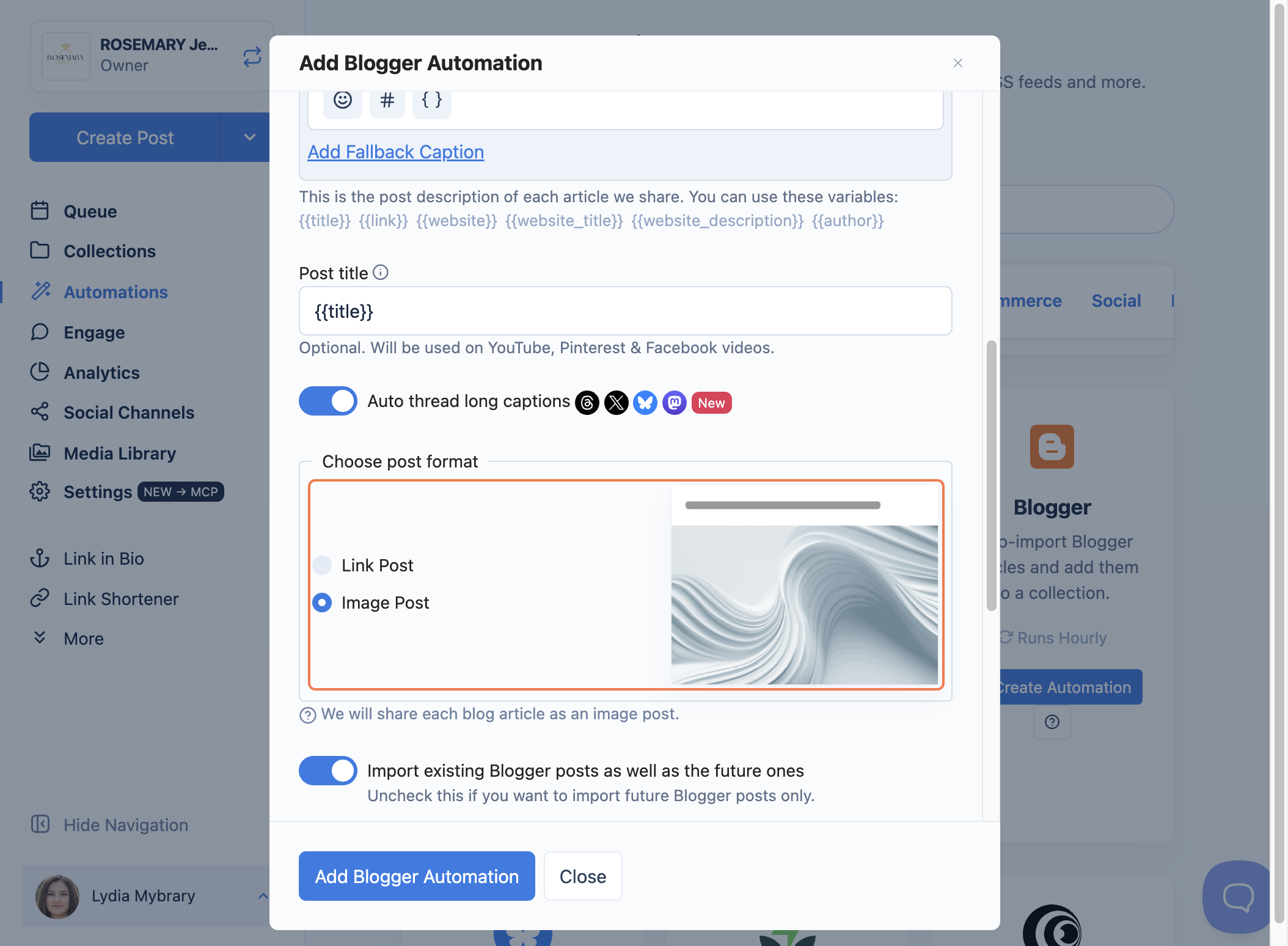Click the ROSEMARY workspace logo
Image resolution: width=1288 pixels, height=946 pixels.
click(x=66, y=56)
